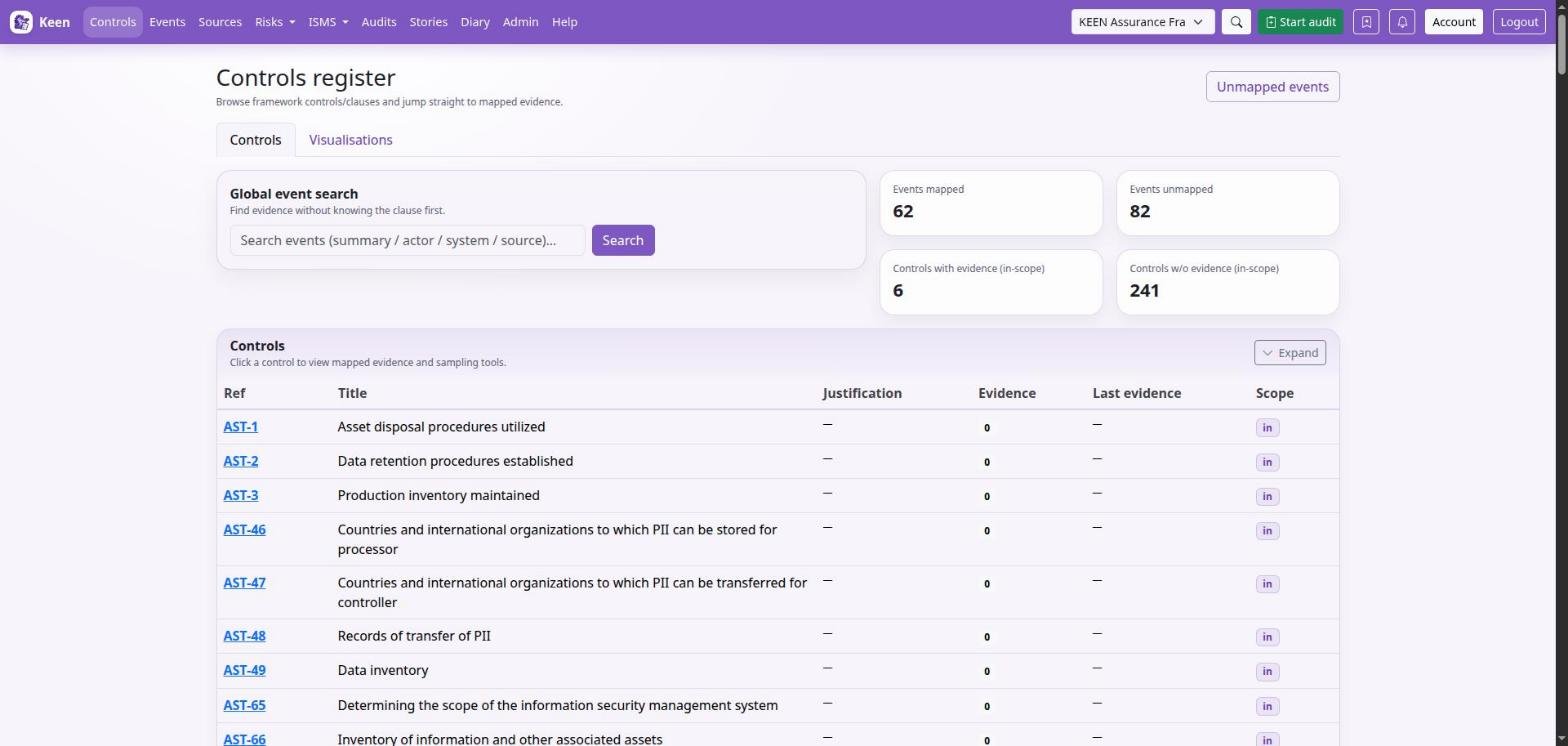Click the Justification column header
1568x746 pixels.
pyautogui.click(x=862, y=393)
